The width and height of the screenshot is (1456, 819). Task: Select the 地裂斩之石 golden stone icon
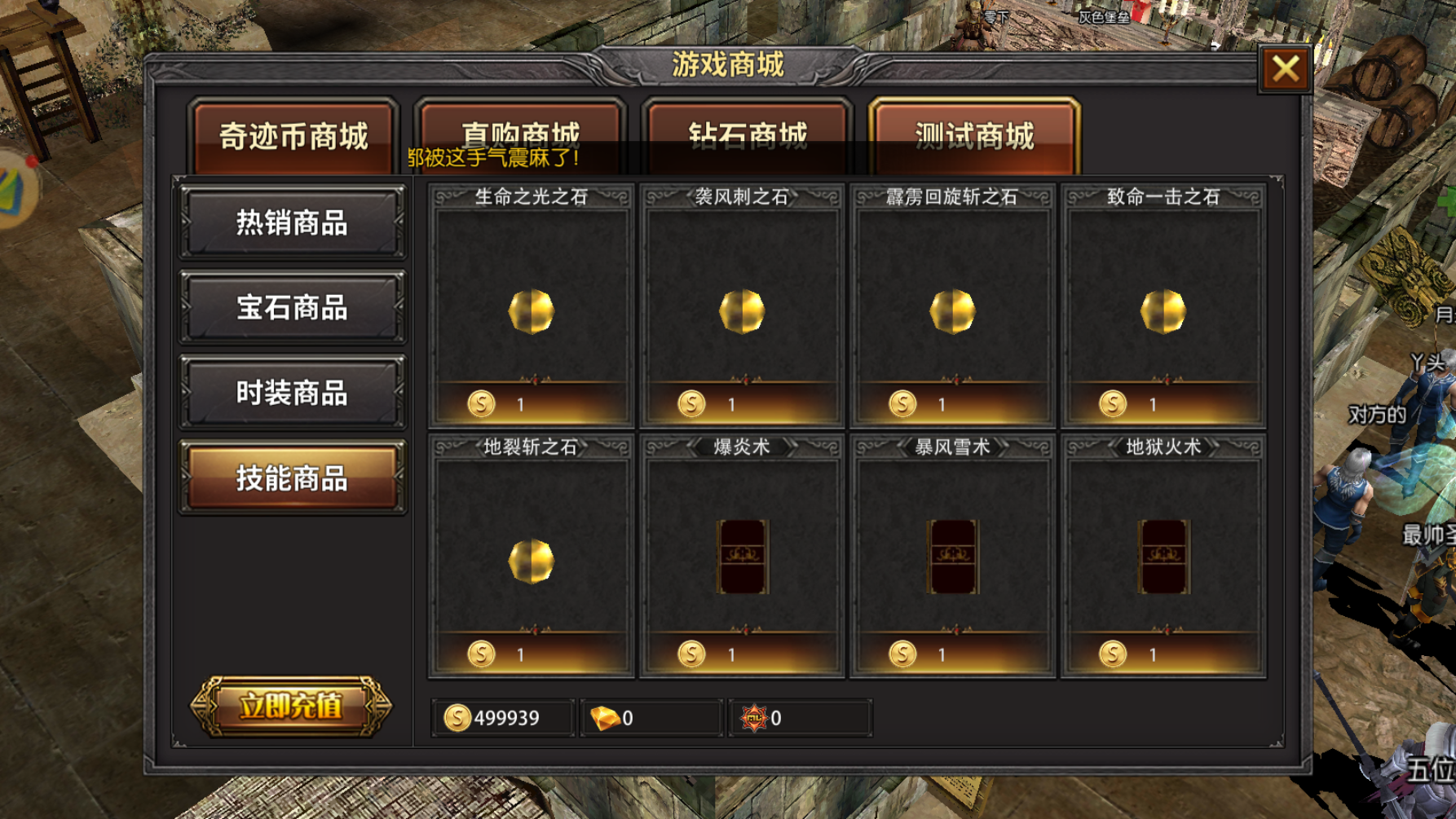tap(531, 561)
